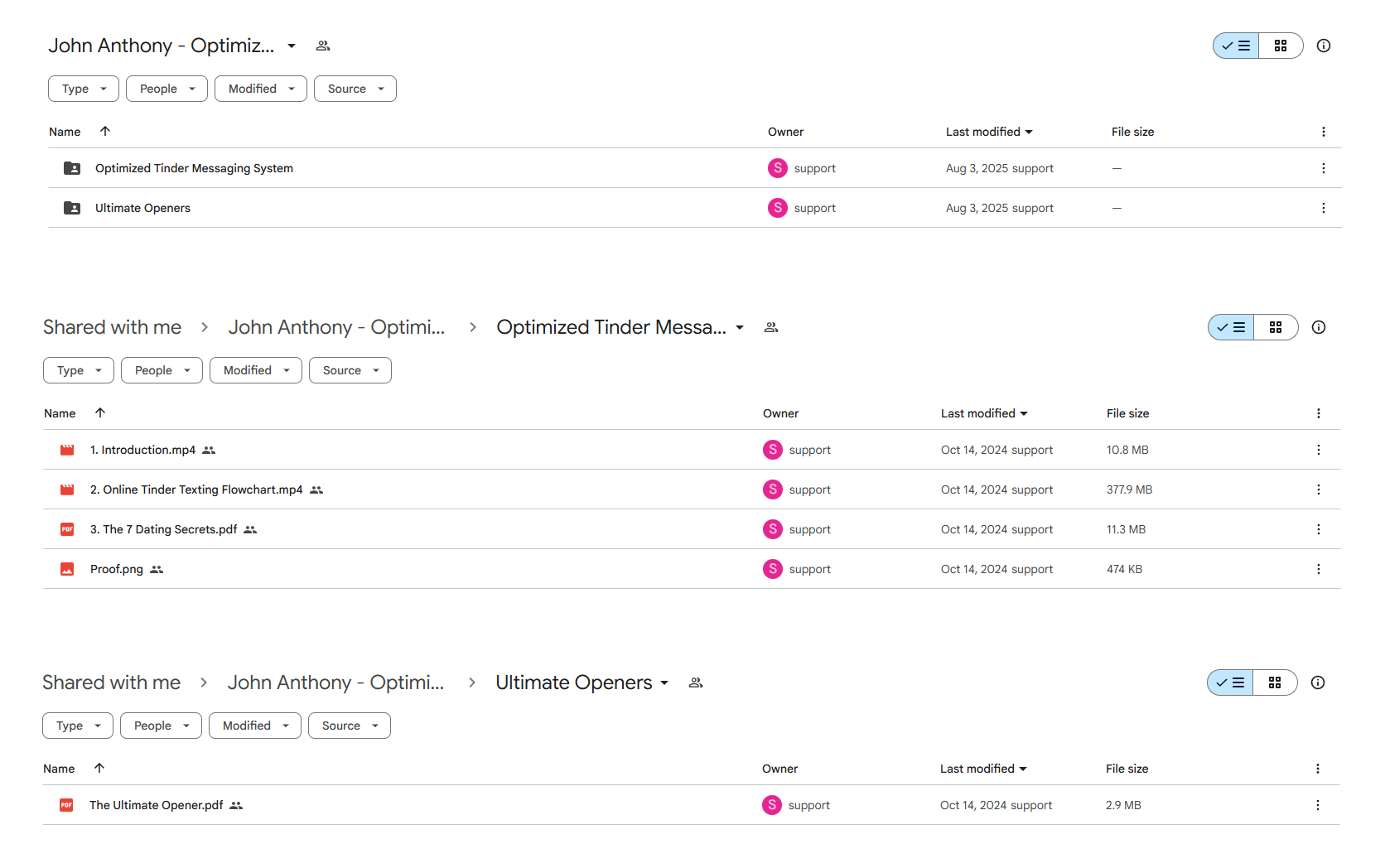This screenshot has width=1385, height=868.
Task: Open People filter in top panel
Action: [x=166, y=89]
